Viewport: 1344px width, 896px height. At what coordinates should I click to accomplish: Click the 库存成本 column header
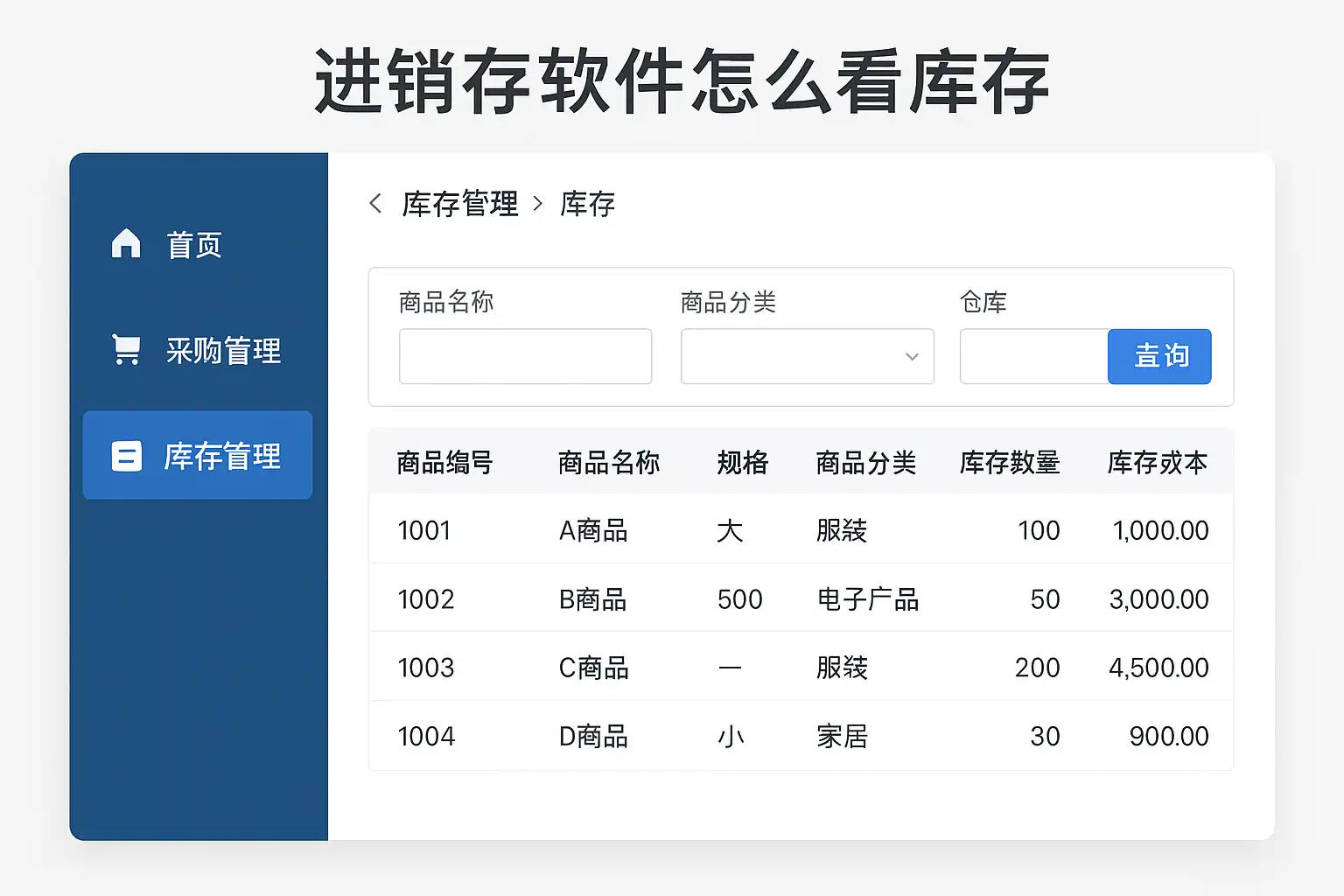click(1158, 462)
